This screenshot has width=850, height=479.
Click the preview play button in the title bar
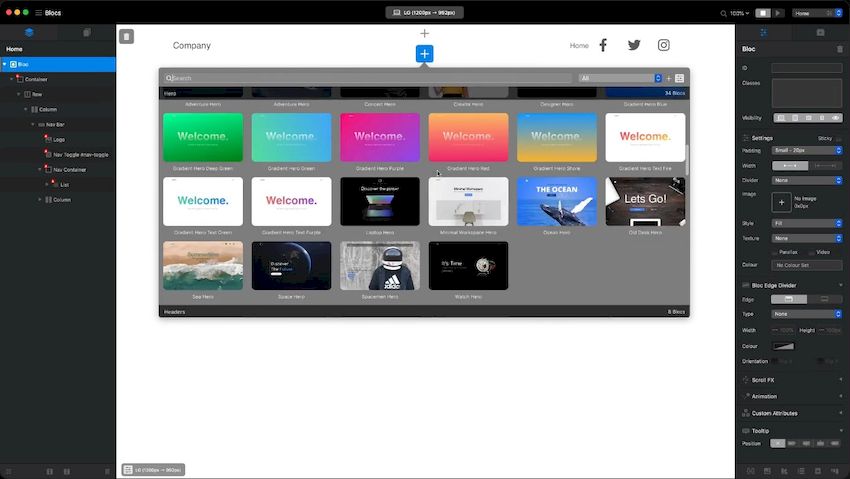click(778, 12)
